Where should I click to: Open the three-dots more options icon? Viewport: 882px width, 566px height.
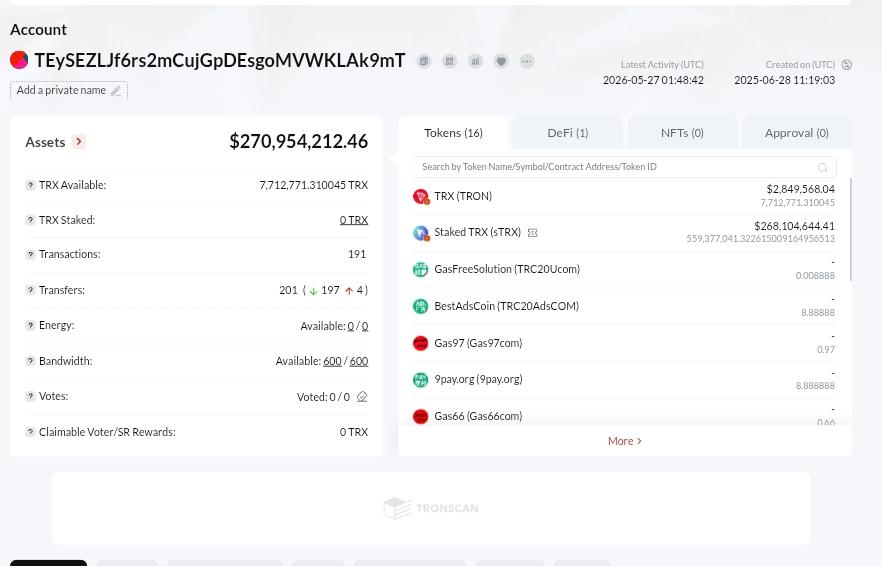pos(527,61)
